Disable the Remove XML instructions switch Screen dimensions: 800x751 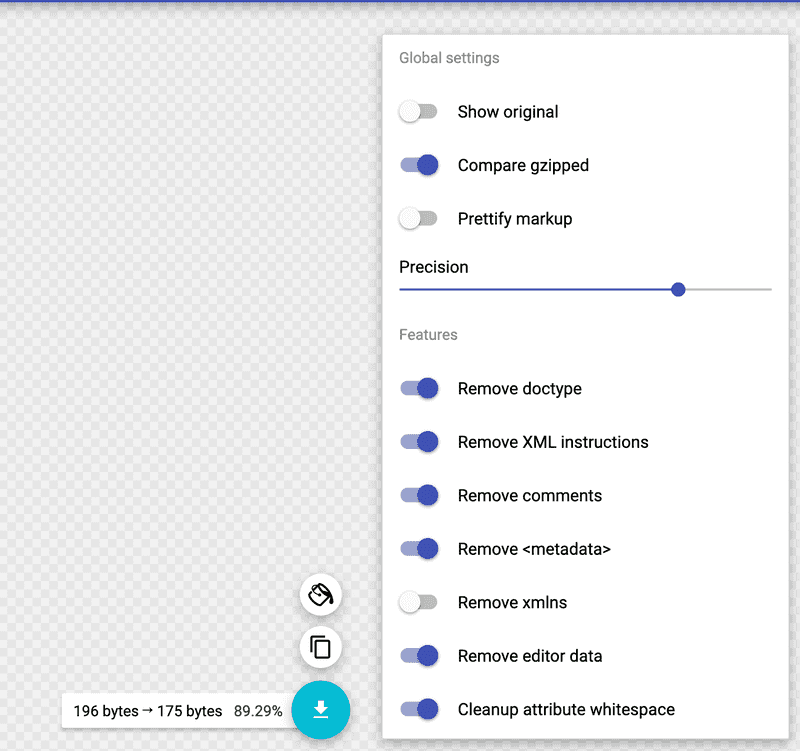(419, 442)
